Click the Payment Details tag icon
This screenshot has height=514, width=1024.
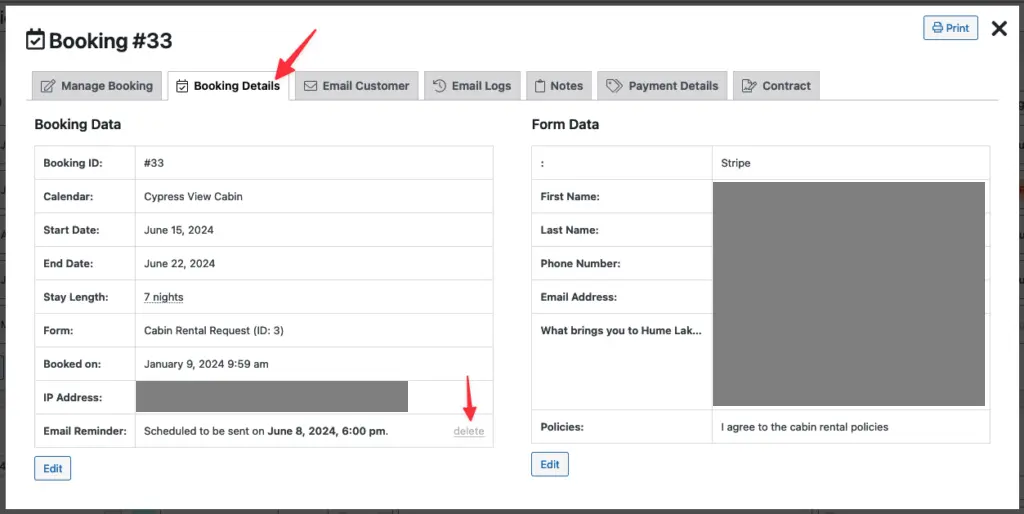pos(614,86)
